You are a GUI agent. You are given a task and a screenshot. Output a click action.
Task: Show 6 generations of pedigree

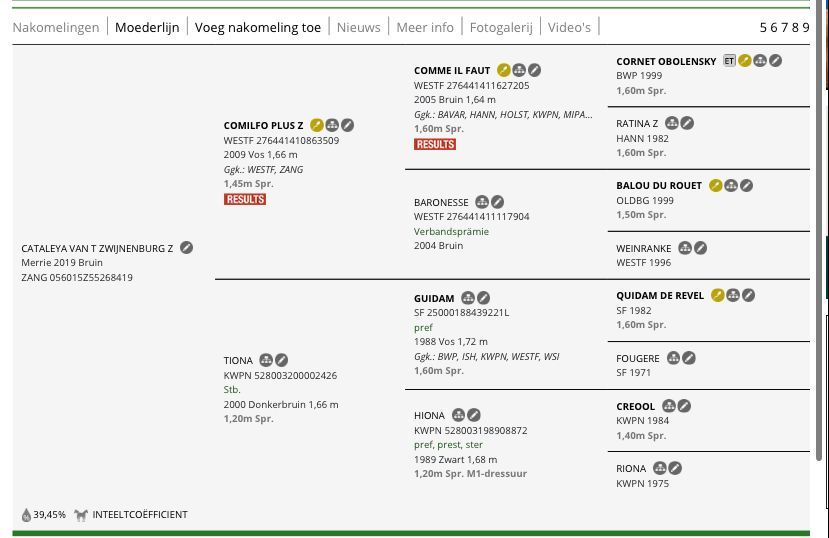[773, 27]
